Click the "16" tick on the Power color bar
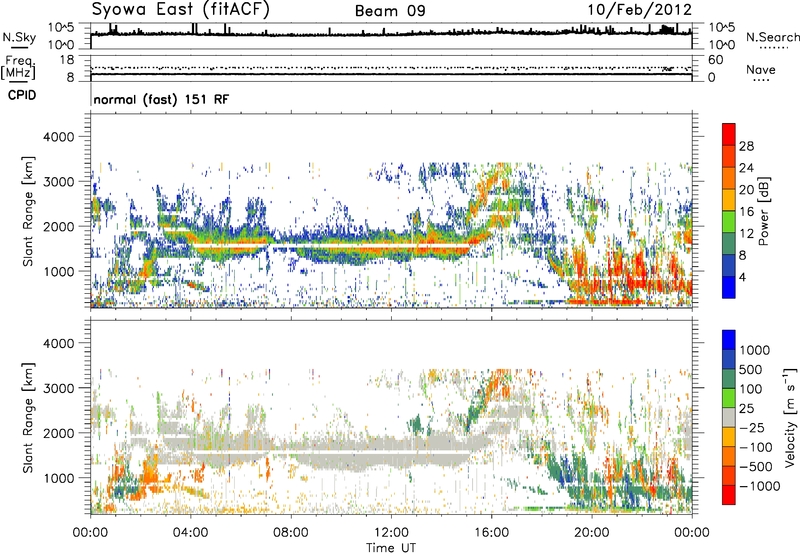 (746, 212)
